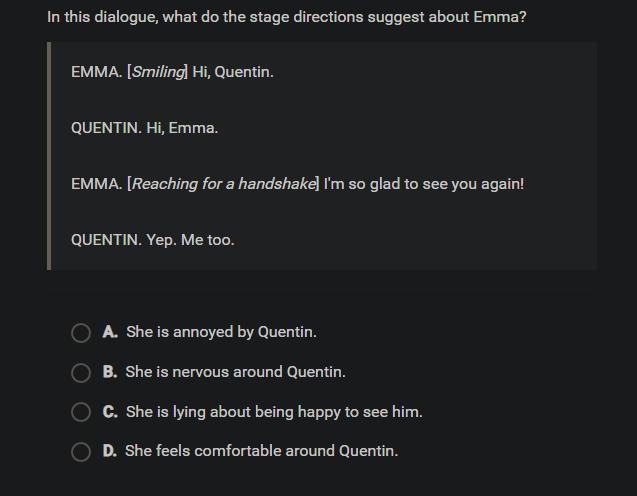Click the bold letter B label
The image size is (637, 496).
click(110, 372)
